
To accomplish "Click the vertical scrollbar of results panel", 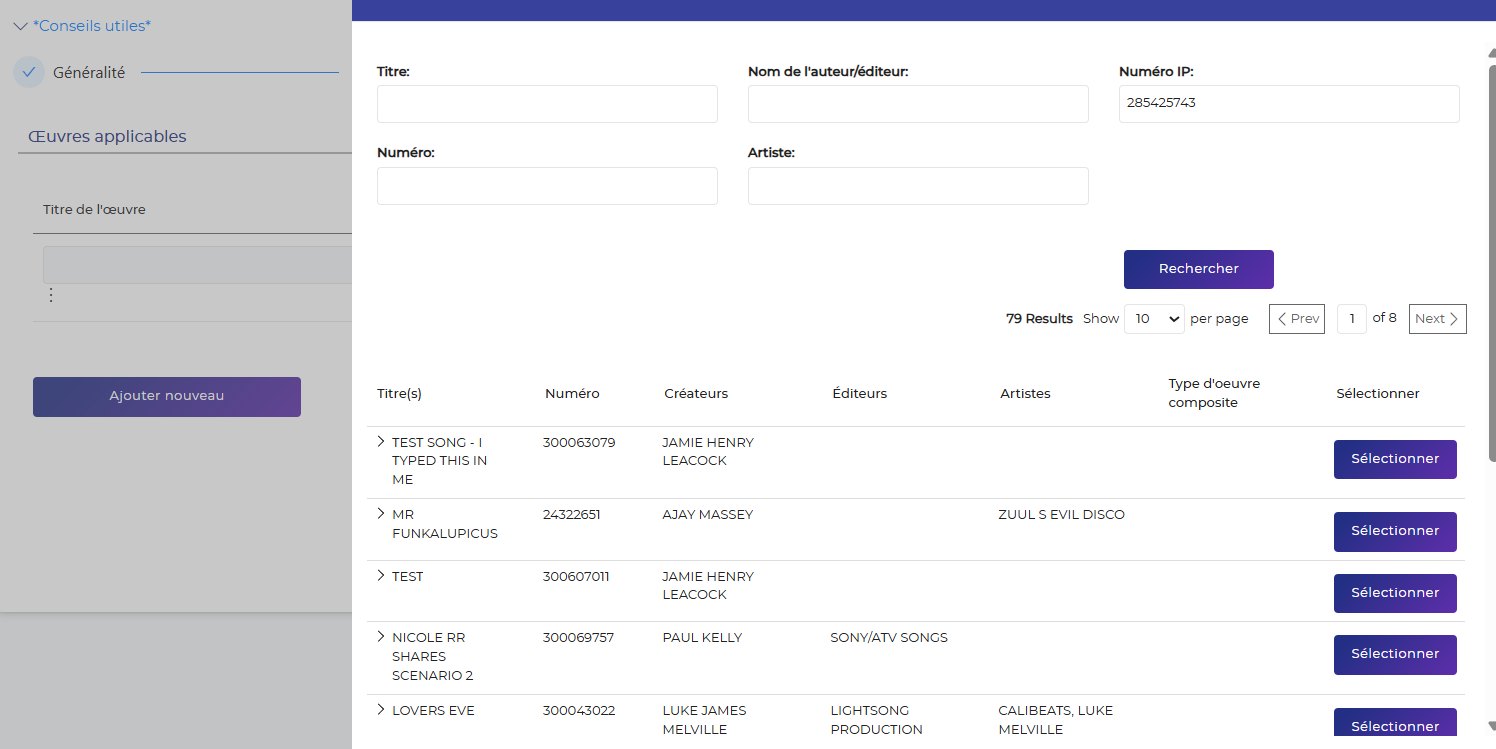I will tap(1491, 250).
